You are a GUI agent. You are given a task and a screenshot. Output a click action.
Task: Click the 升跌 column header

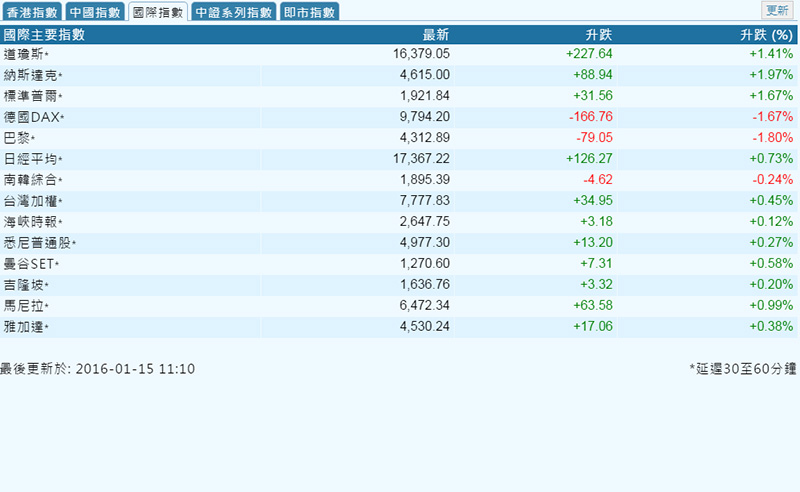coord(598,35)
